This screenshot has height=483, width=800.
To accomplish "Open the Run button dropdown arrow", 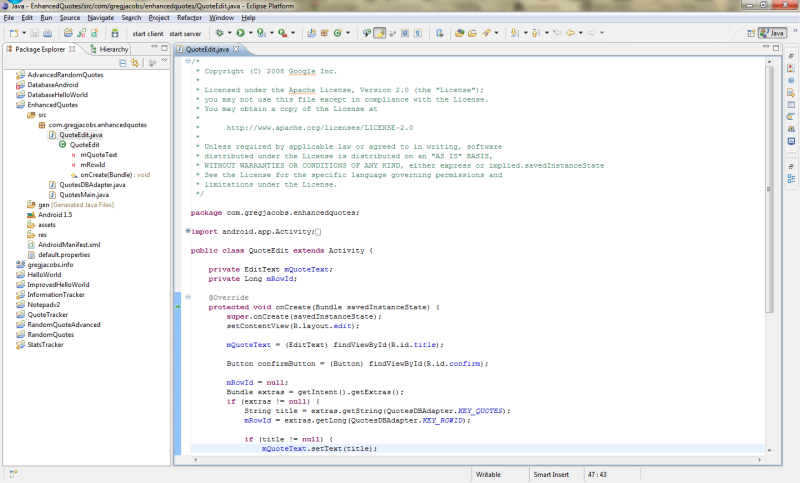I will click(x=250, y=33).
